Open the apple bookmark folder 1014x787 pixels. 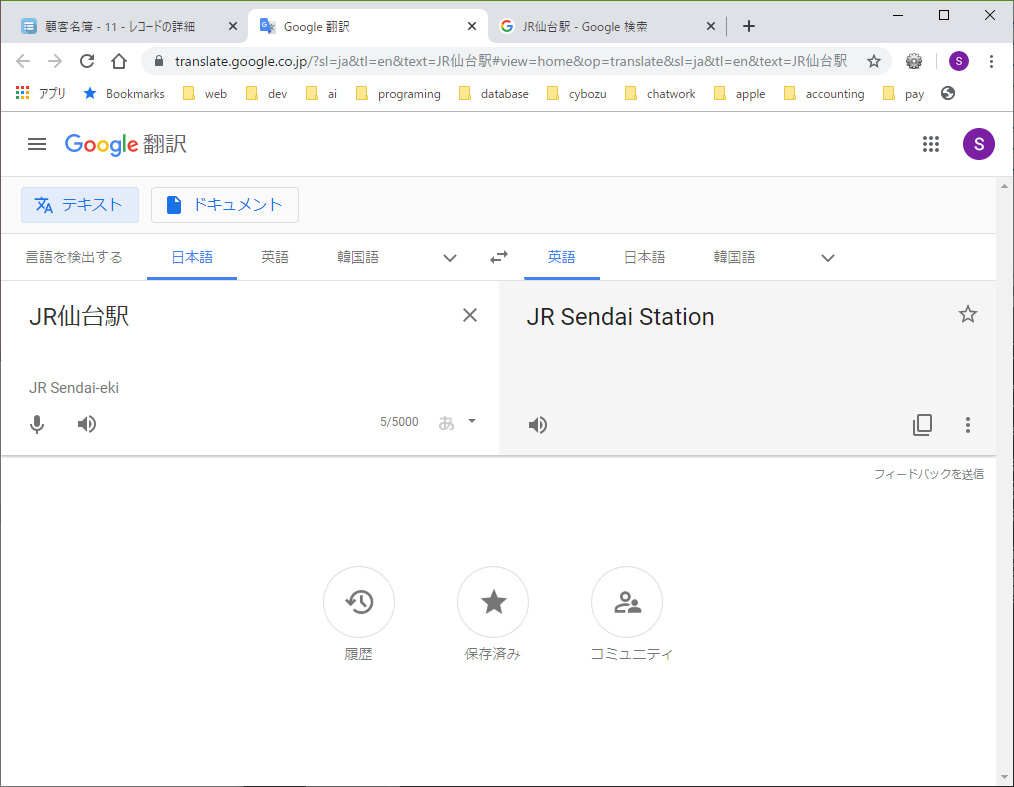coord(739,94)
